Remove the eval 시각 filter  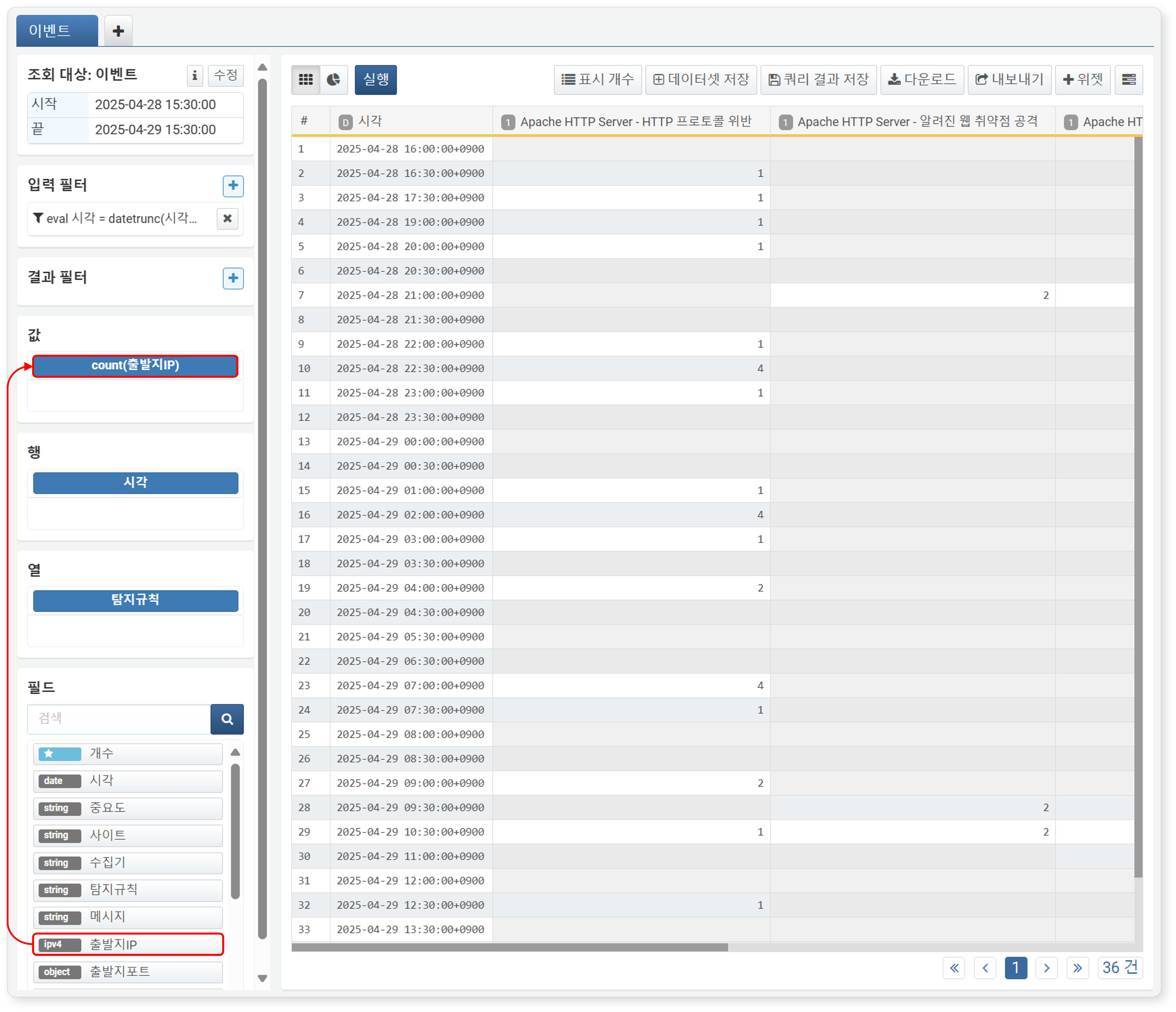point(228,219)
